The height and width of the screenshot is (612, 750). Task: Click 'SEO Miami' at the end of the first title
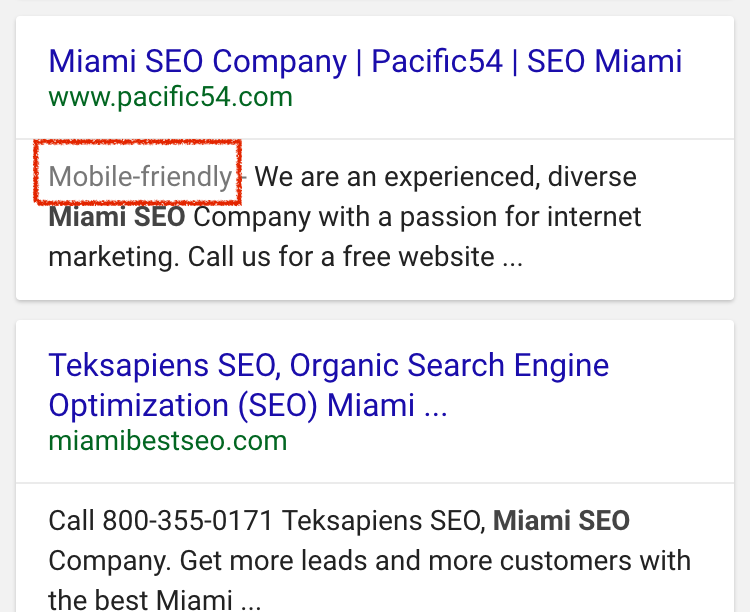(x=604, y=61)
